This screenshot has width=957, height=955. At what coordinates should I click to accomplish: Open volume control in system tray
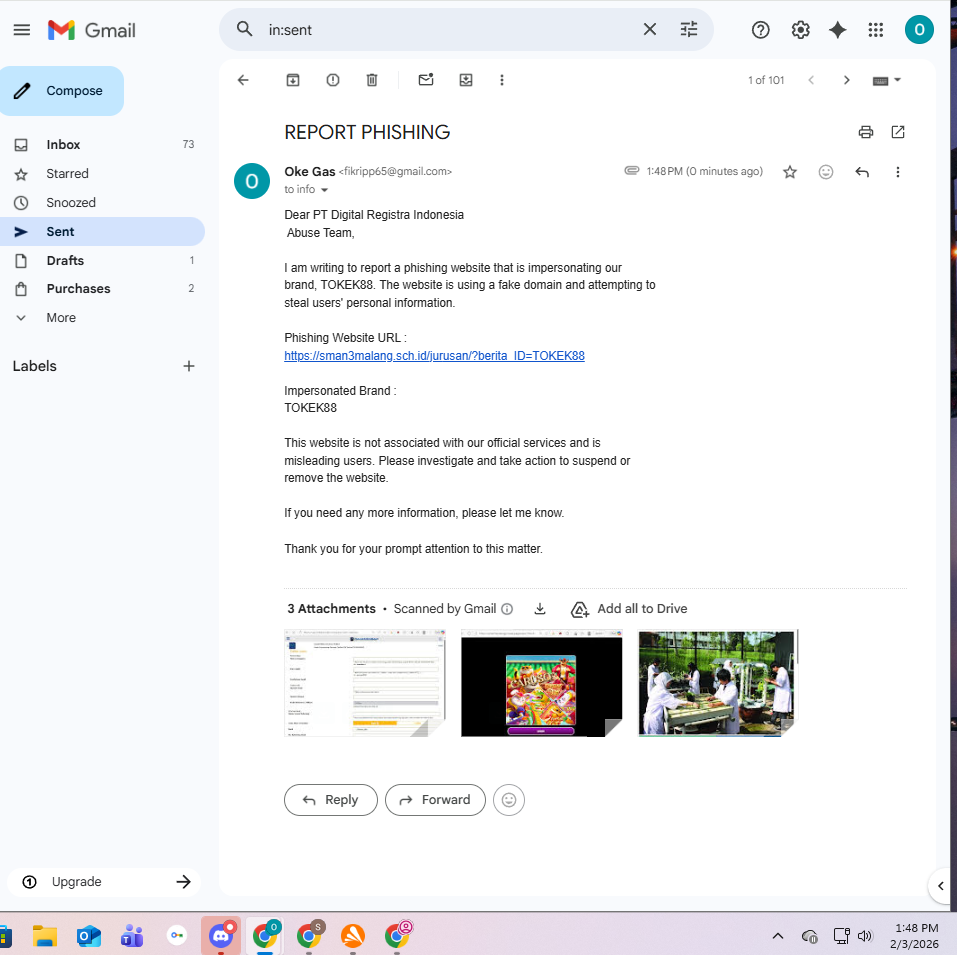tap(865, 936)
